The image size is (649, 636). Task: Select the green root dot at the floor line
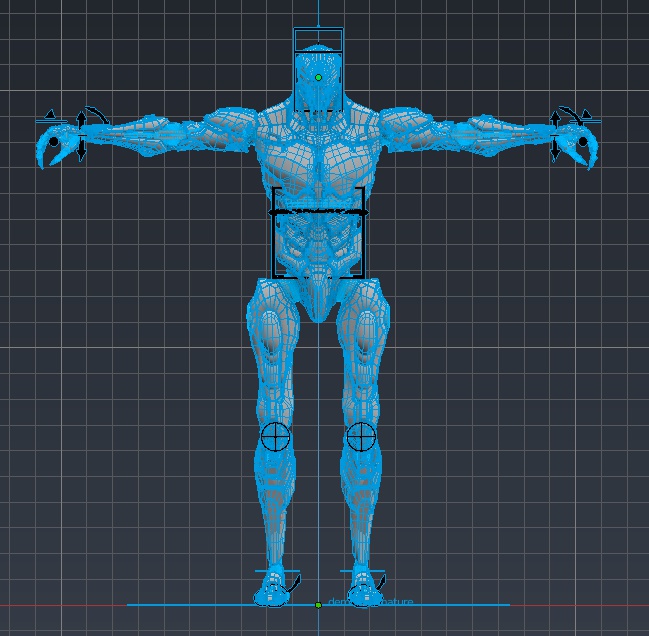pos(318,605)
